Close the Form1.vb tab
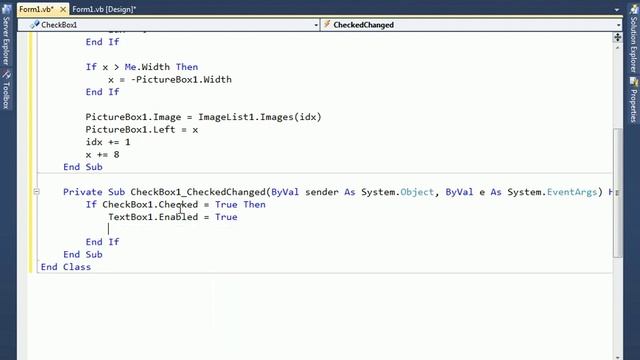The height and width of the screenshot is (360, 640). (x=63, y=9)
